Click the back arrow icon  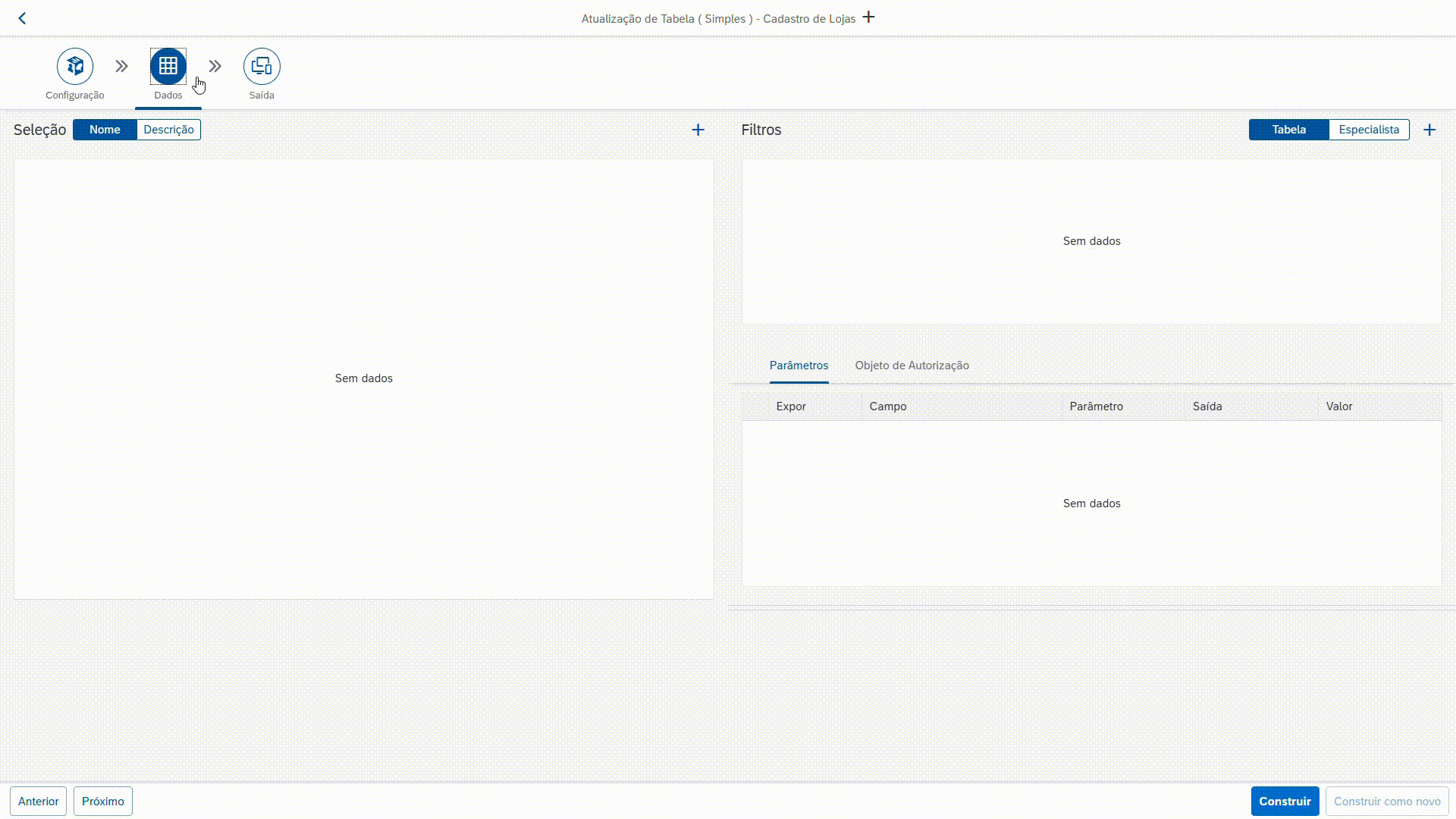pyautogui.click(x=22, y=18)
